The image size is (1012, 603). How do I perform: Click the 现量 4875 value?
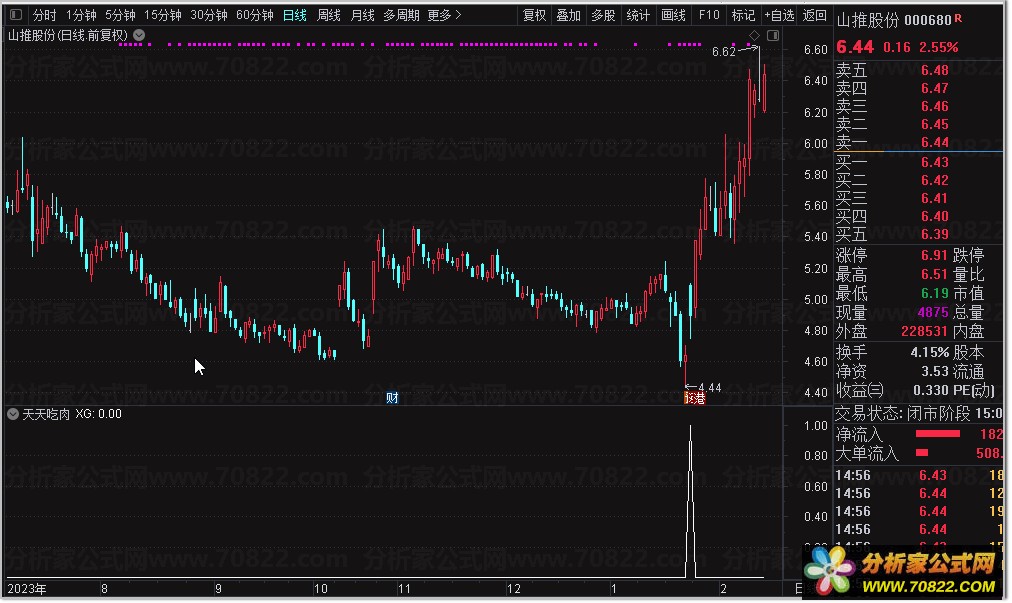pyautogui.click(x=933, y=312)
